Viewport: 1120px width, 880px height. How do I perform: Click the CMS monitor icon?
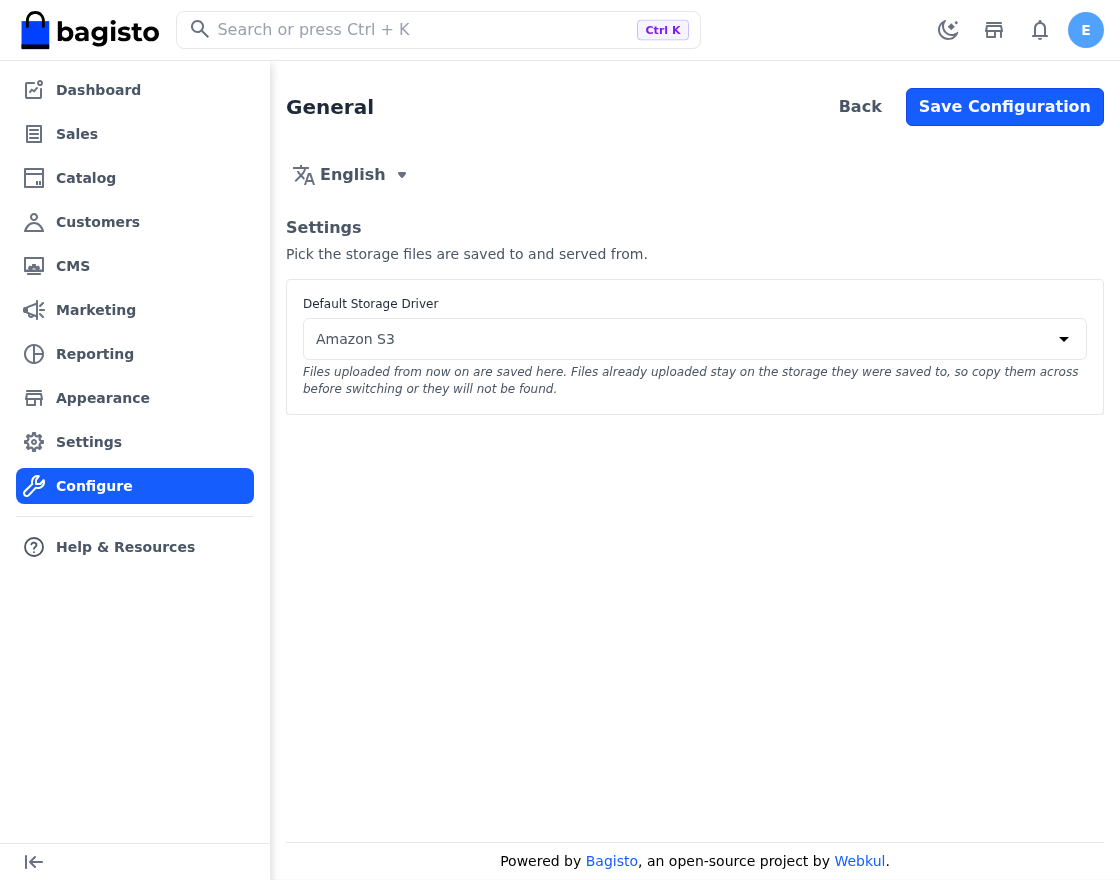tap(34, 266)
